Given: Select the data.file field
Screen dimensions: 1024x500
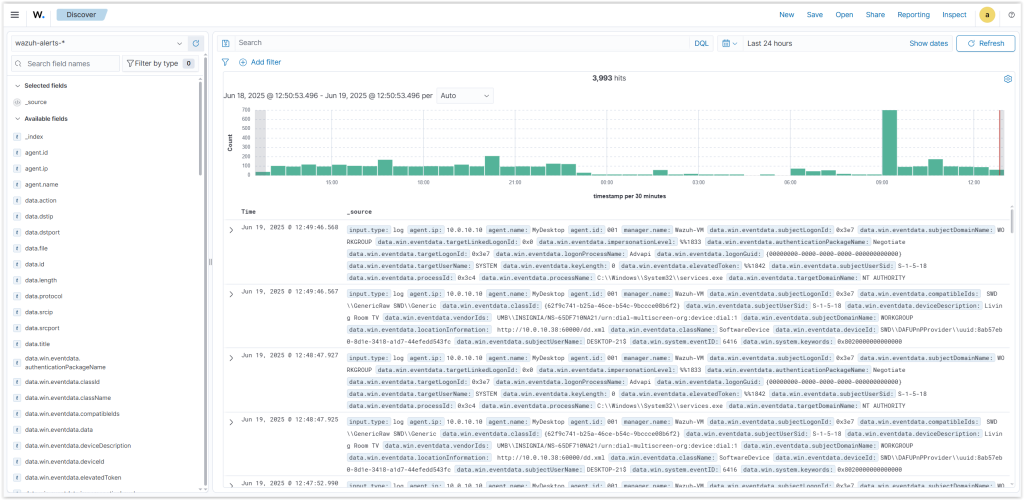Looking at the screenshot, I should click(35, 249).
